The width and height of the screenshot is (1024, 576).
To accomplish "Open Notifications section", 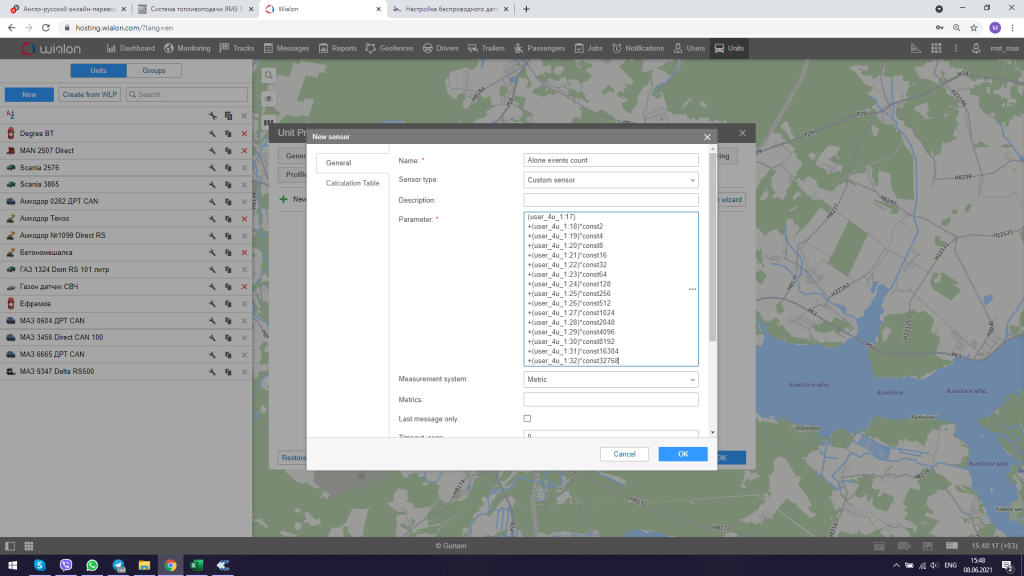I will [x=638, y=48].
